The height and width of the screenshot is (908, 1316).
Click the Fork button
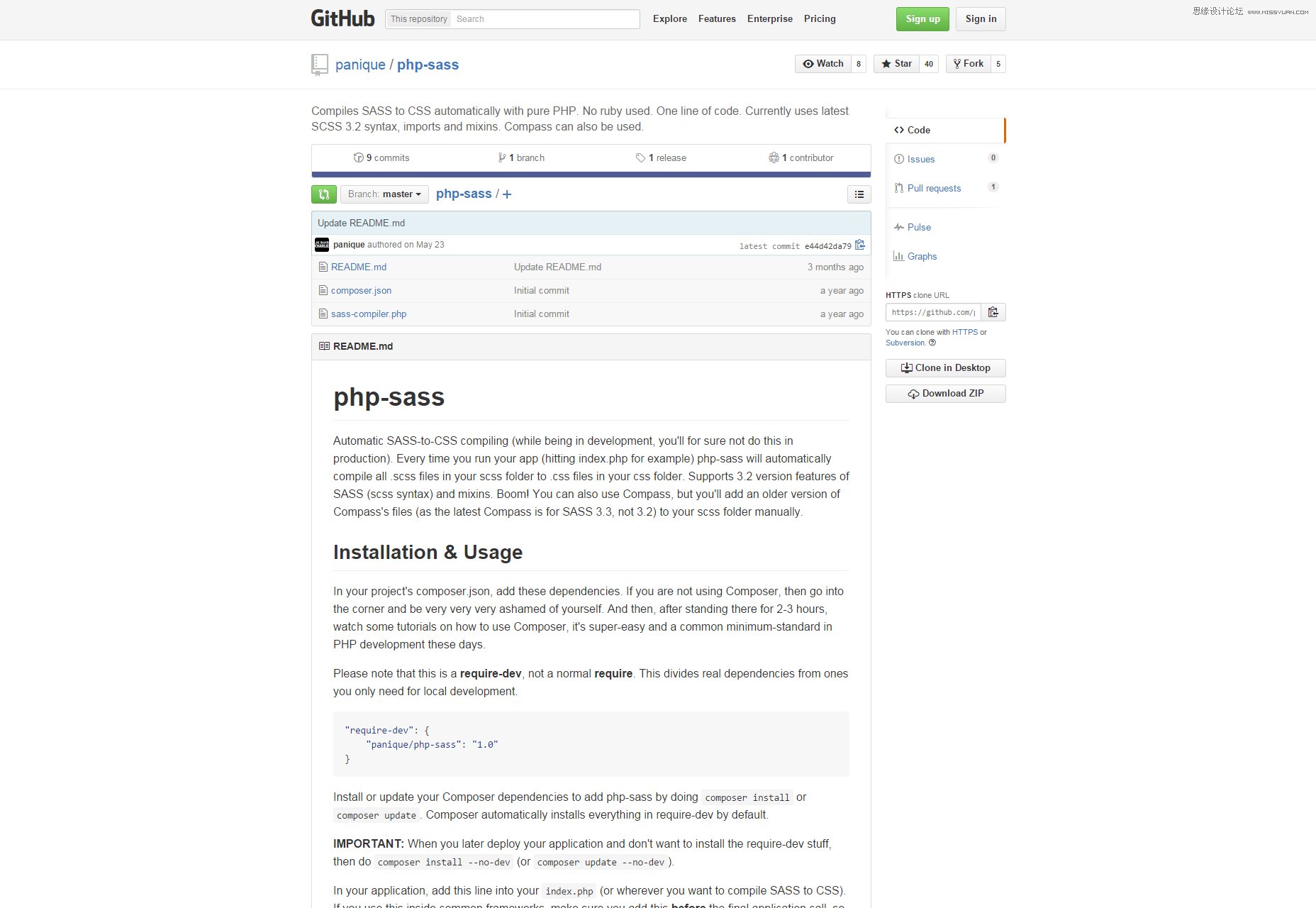pyautogui.click(x=968, y=64)
